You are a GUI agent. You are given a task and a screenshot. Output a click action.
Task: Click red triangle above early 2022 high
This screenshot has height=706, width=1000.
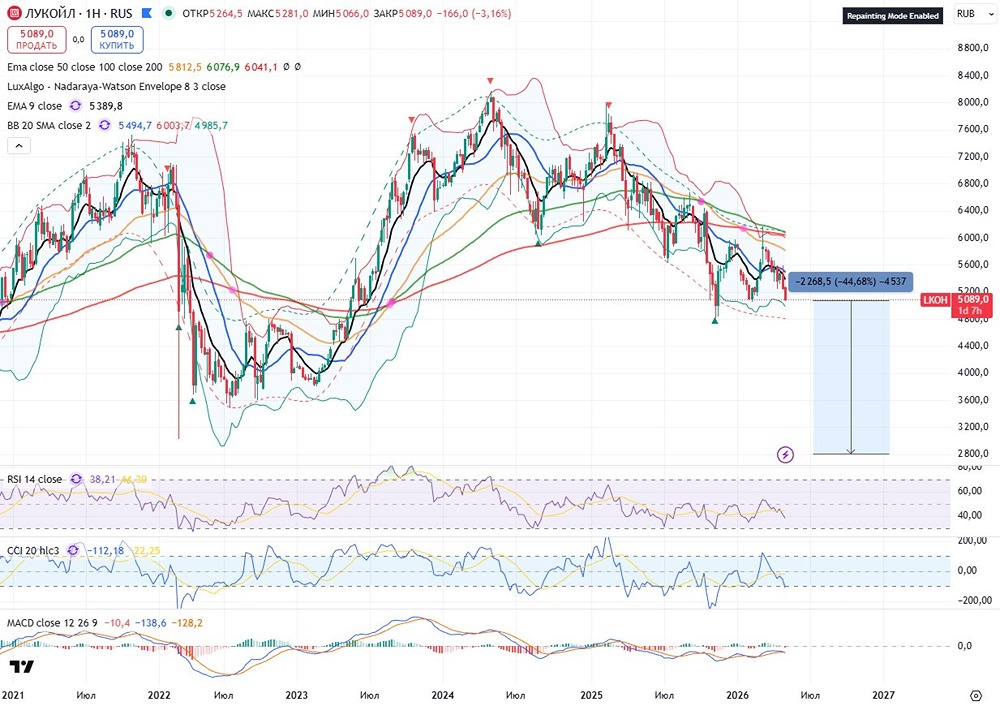167,168
